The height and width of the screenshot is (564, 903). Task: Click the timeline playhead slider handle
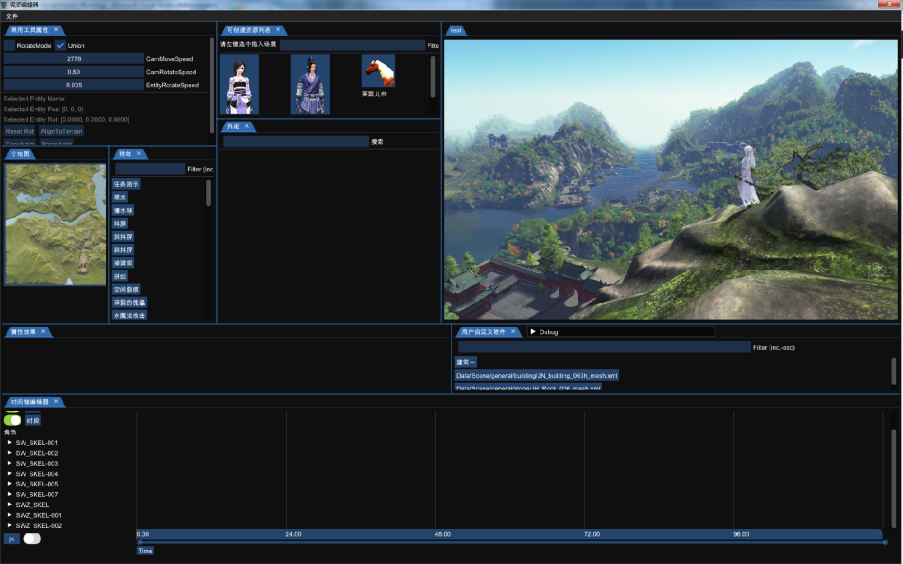tap(140, 542)
